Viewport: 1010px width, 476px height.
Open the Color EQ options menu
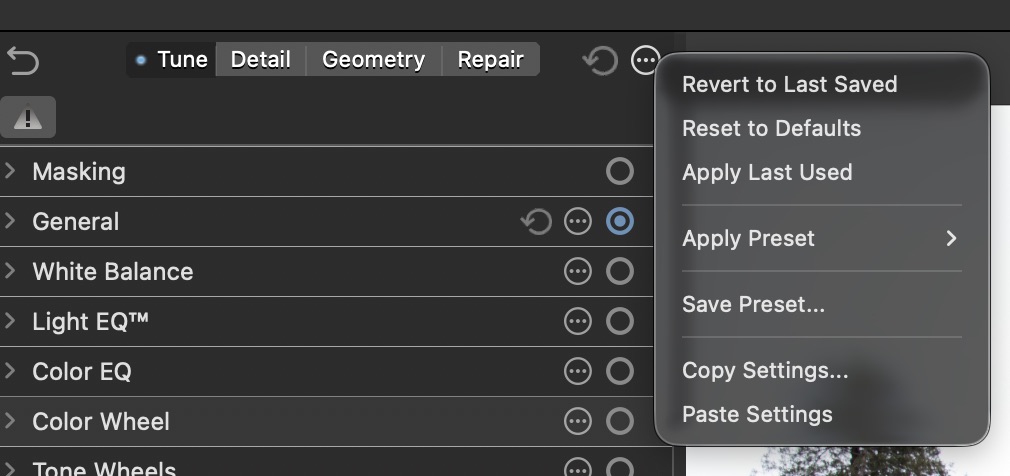click(x=578, y=372)
